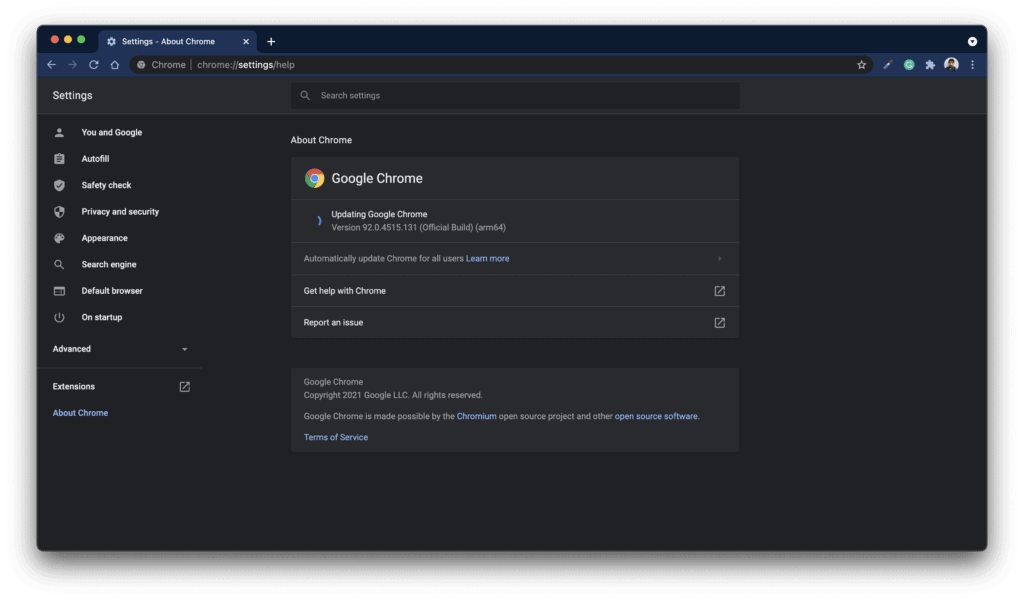This screenshot has height=600, width=1024.
Task: Open the profile avatar menu
Action: (x=952, y=64)
